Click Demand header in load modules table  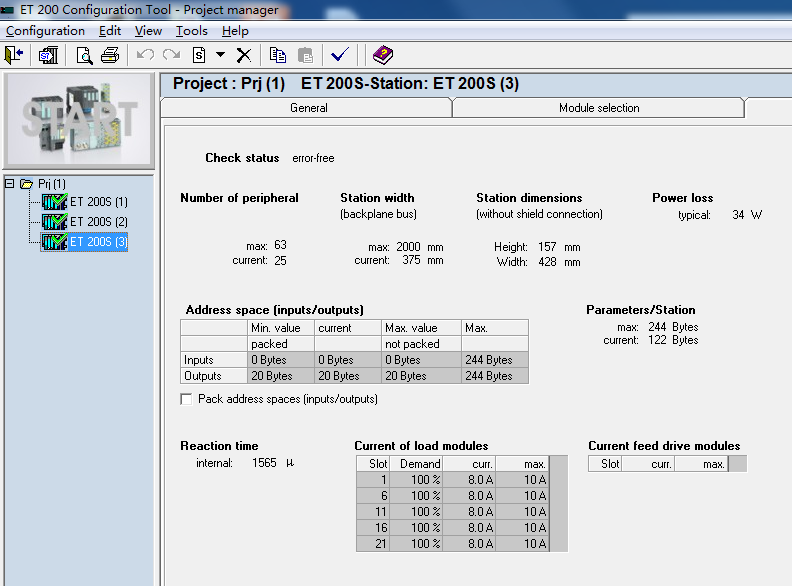tap(416, 464)
